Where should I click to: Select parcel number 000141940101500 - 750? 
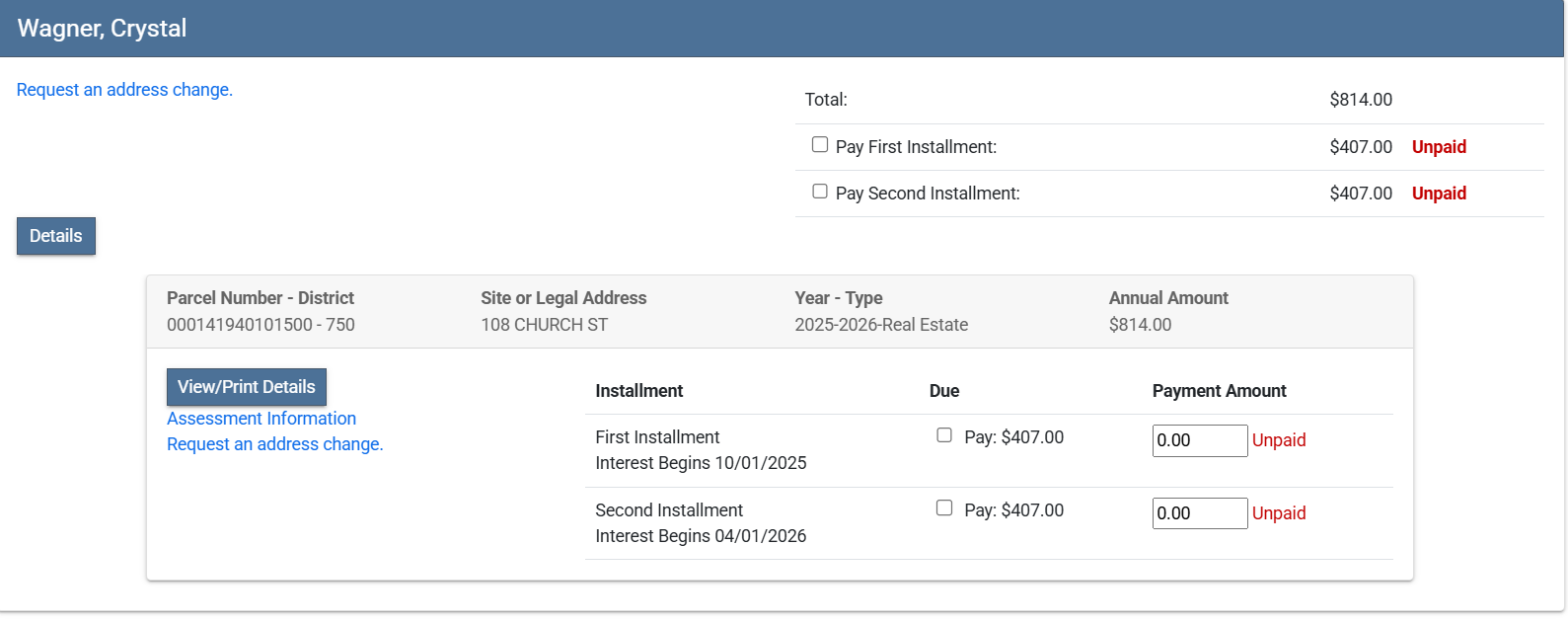pos(261,325)
